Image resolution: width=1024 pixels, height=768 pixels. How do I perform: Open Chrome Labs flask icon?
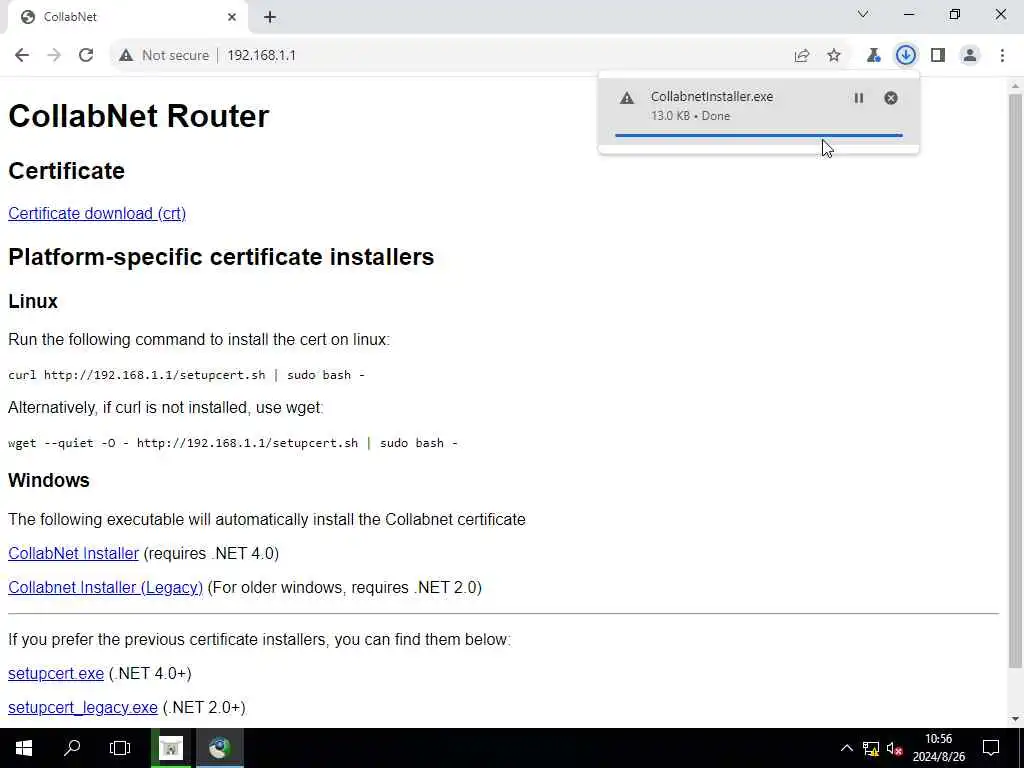coord(873,56)
